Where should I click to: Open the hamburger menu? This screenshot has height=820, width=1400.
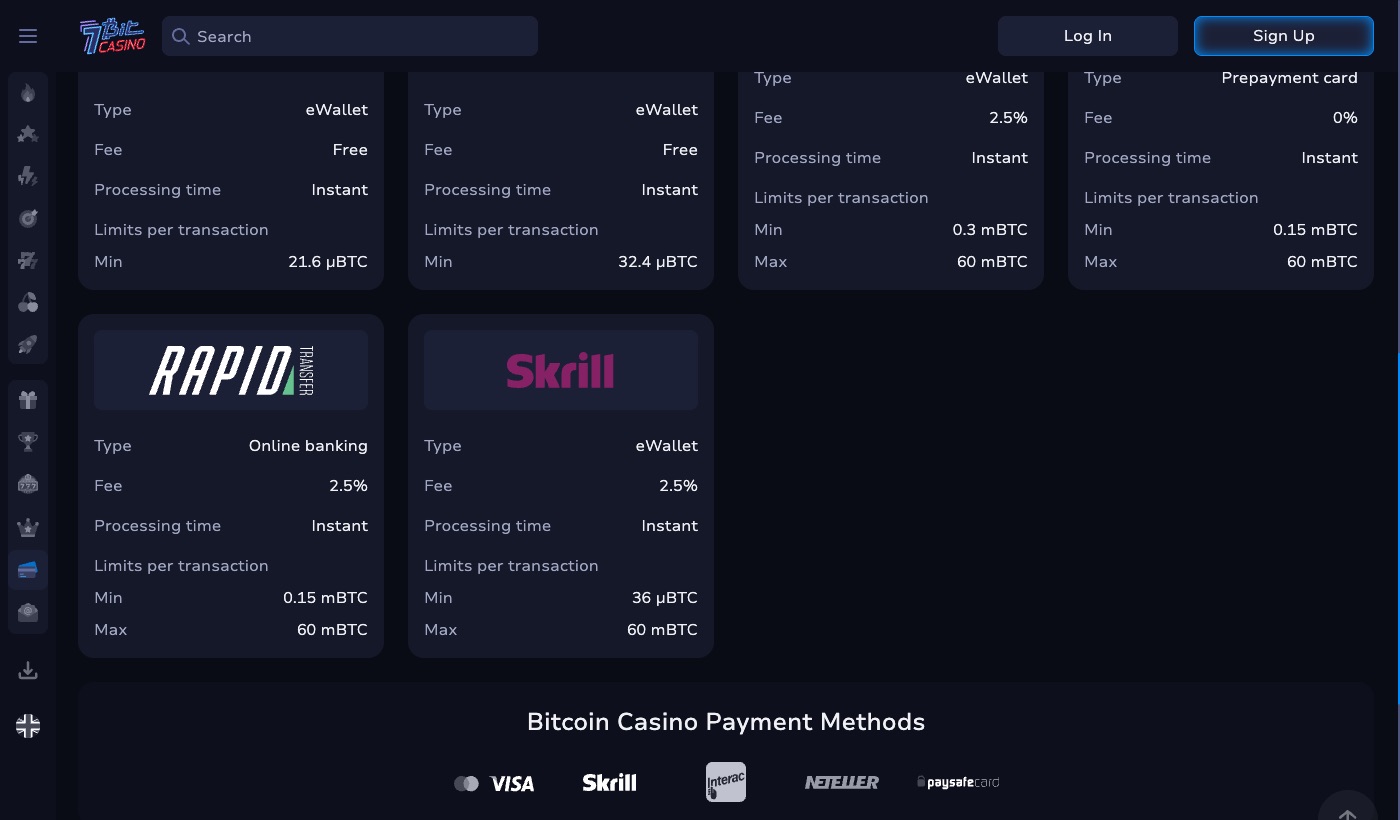[x=28, y=36]
